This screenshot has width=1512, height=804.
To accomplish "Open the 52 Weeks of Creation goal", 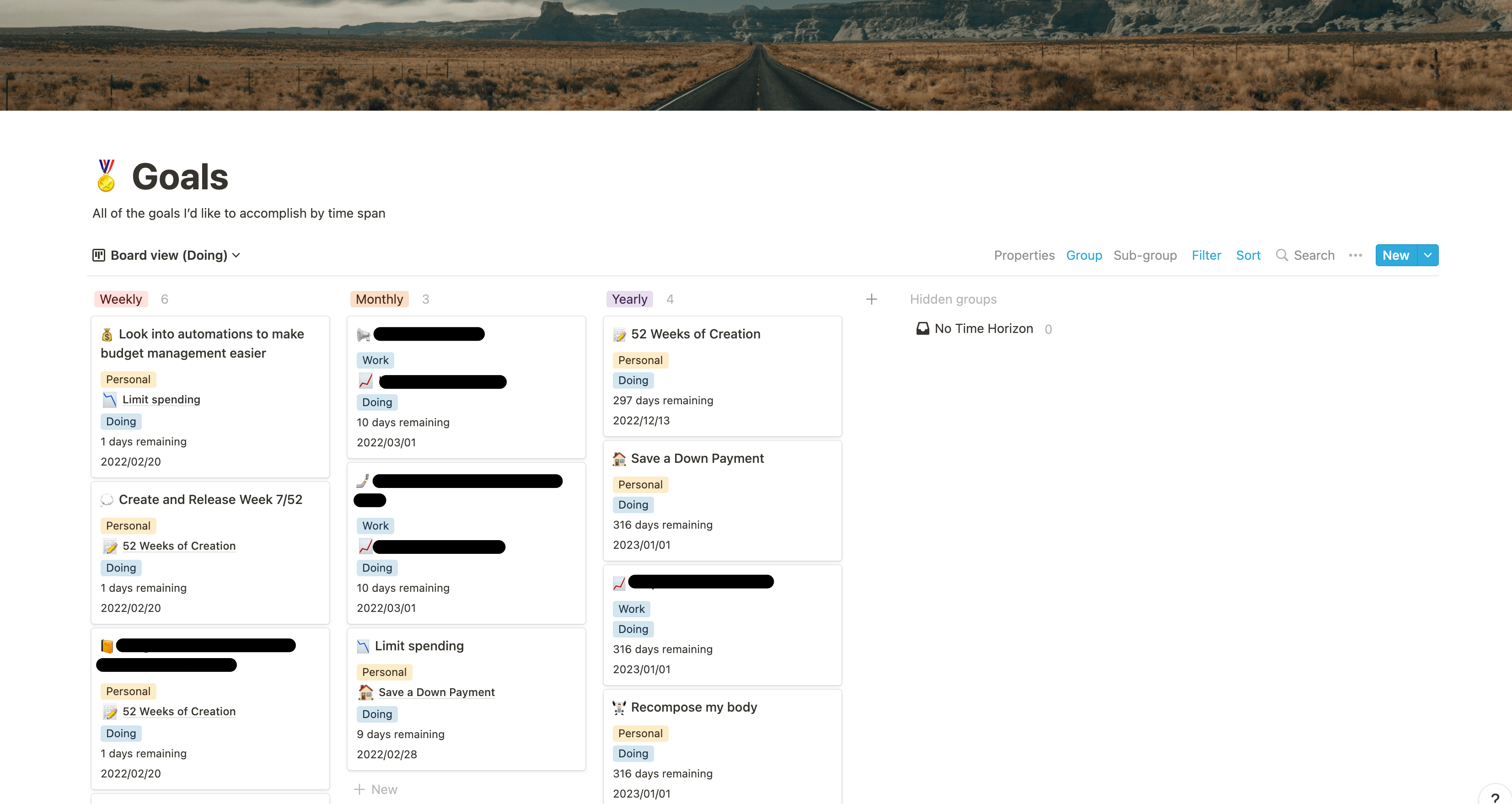I will 694,334.
